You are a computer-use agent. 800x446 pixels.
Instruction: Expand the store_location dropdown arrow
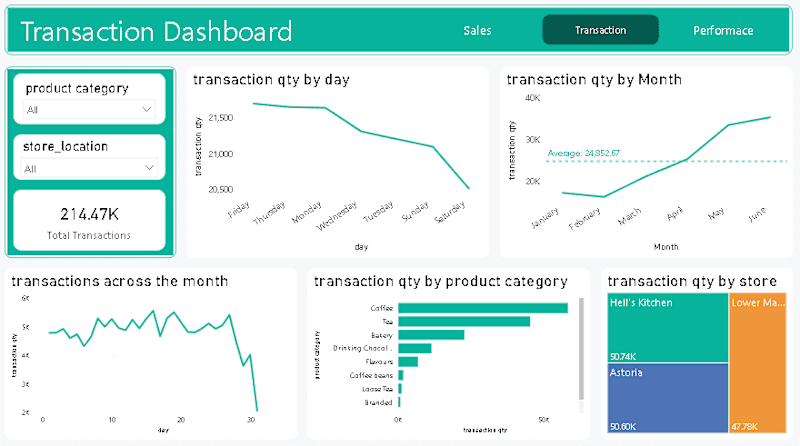[149, 168]
